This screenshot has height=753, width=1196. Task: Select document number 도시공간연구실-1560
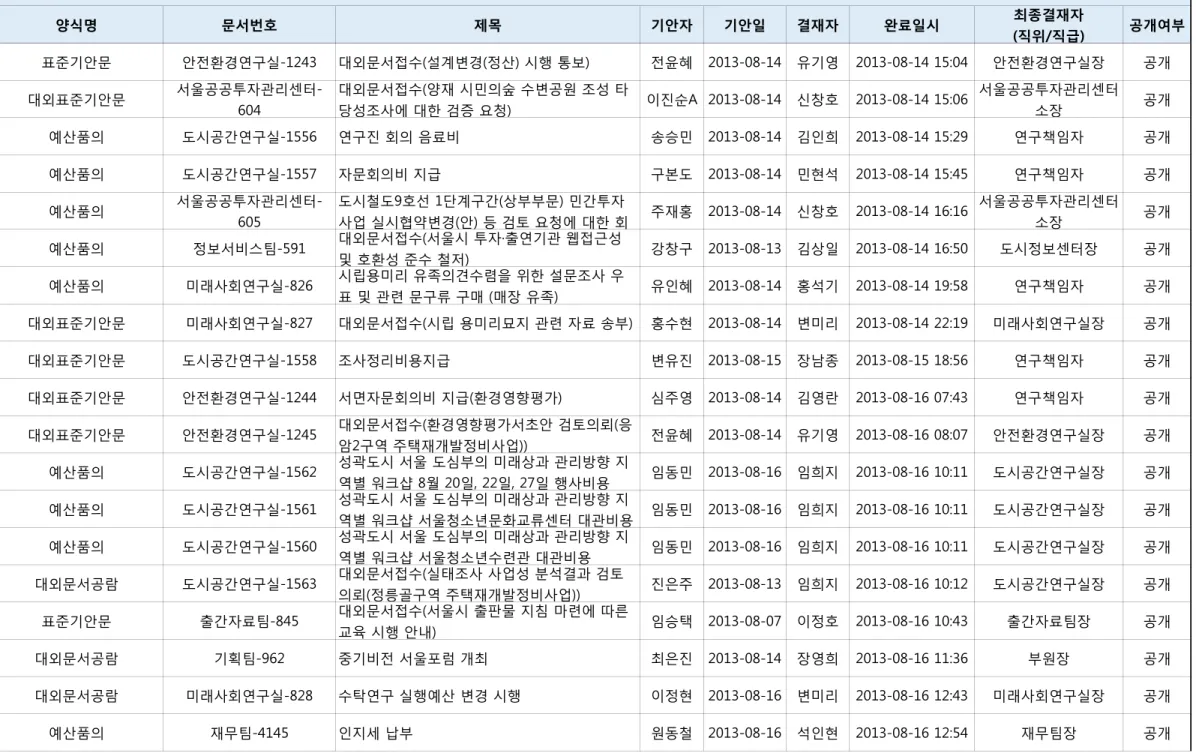[249, 547]
